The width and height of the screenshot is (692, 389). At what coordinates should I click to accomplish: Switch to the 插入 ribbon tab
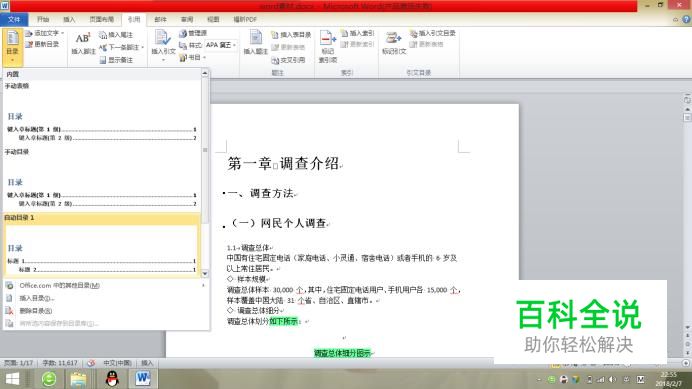coord(69,19)
